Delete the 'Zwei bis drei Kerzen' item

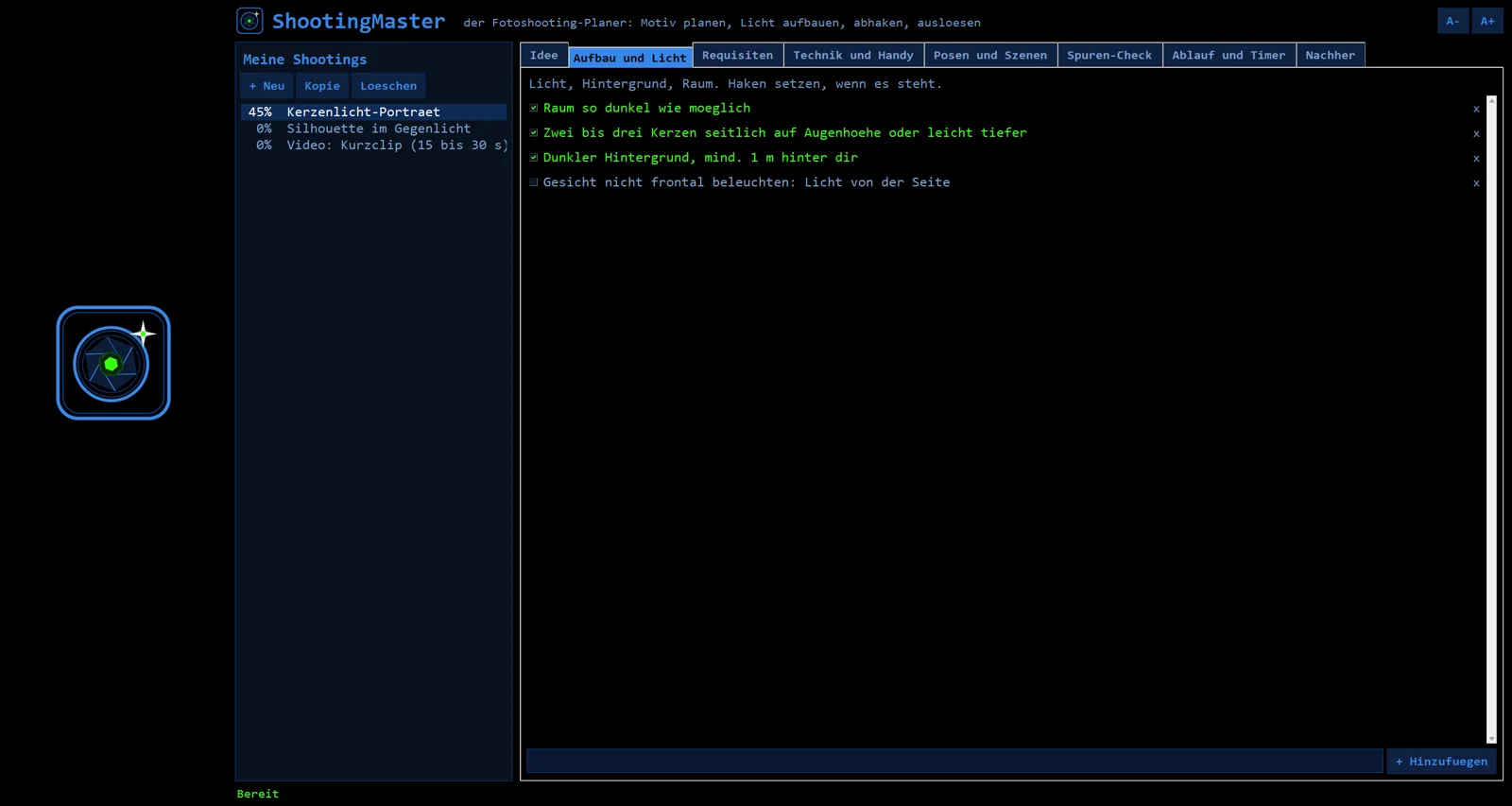[1476, 133]
